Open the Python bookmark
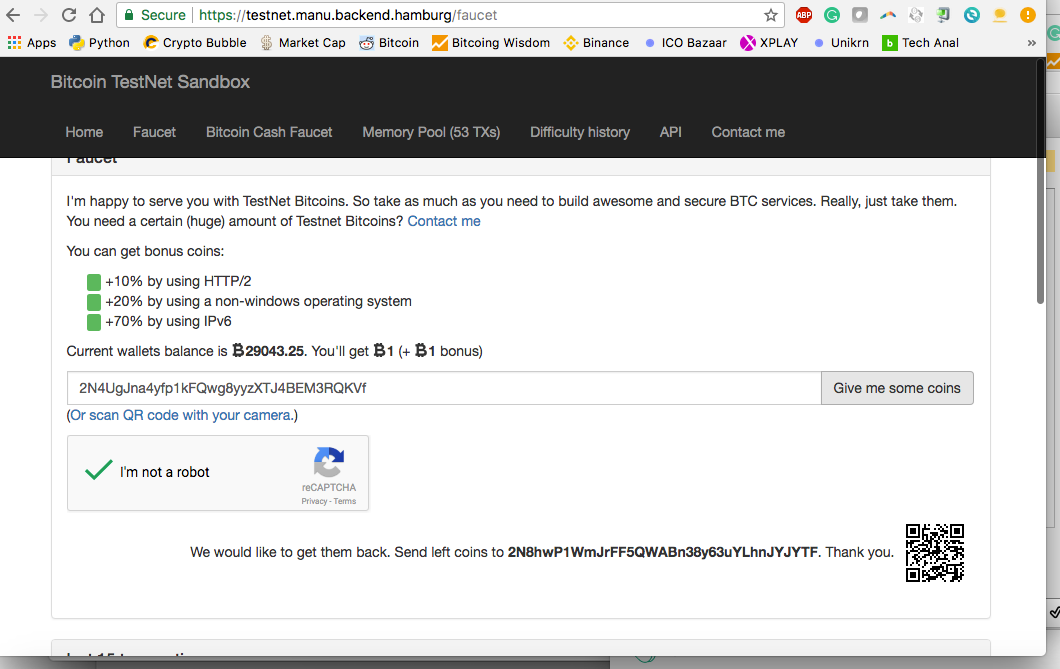 99,43
